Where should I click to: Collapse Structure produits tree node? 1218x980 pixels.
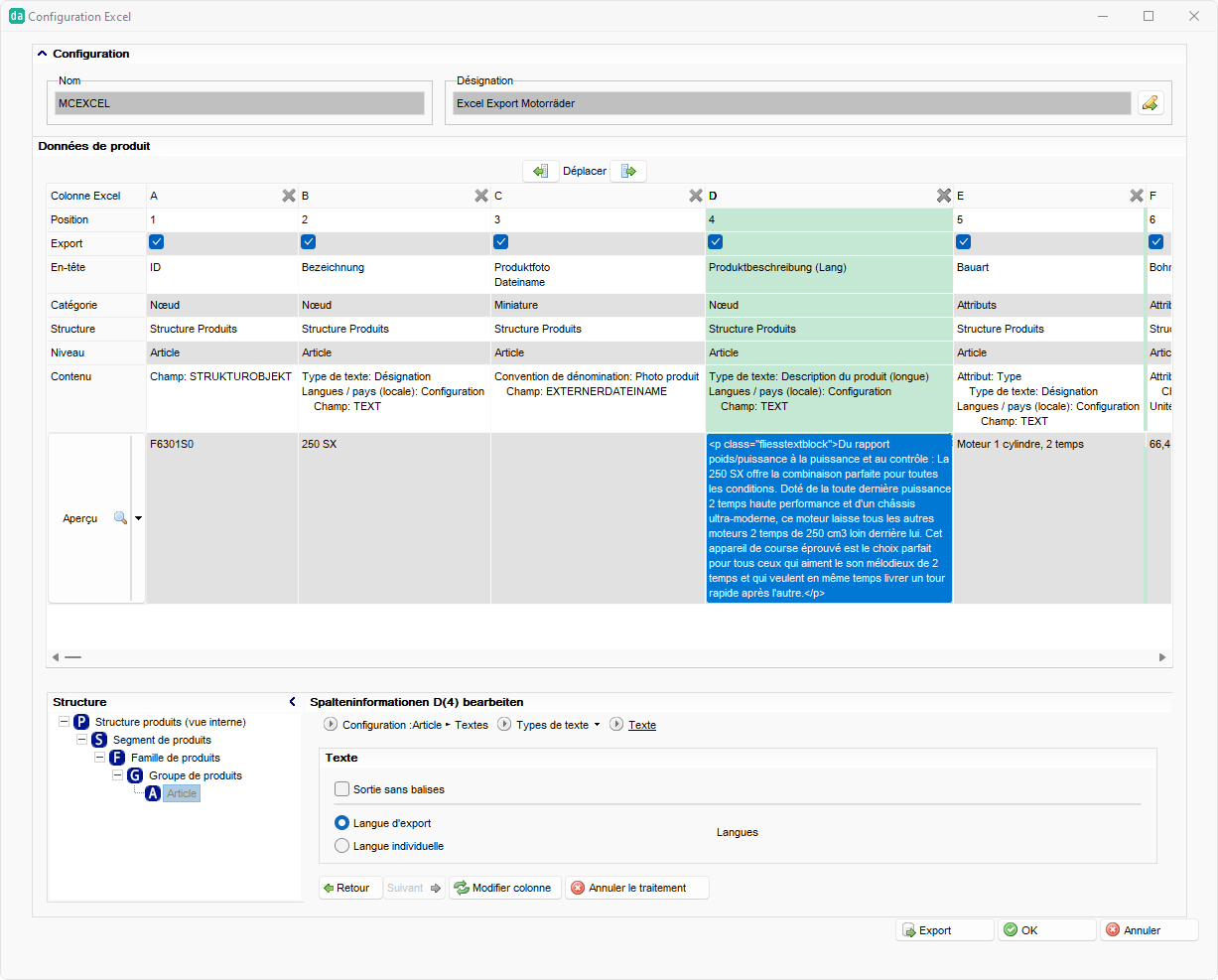[64, 722]
